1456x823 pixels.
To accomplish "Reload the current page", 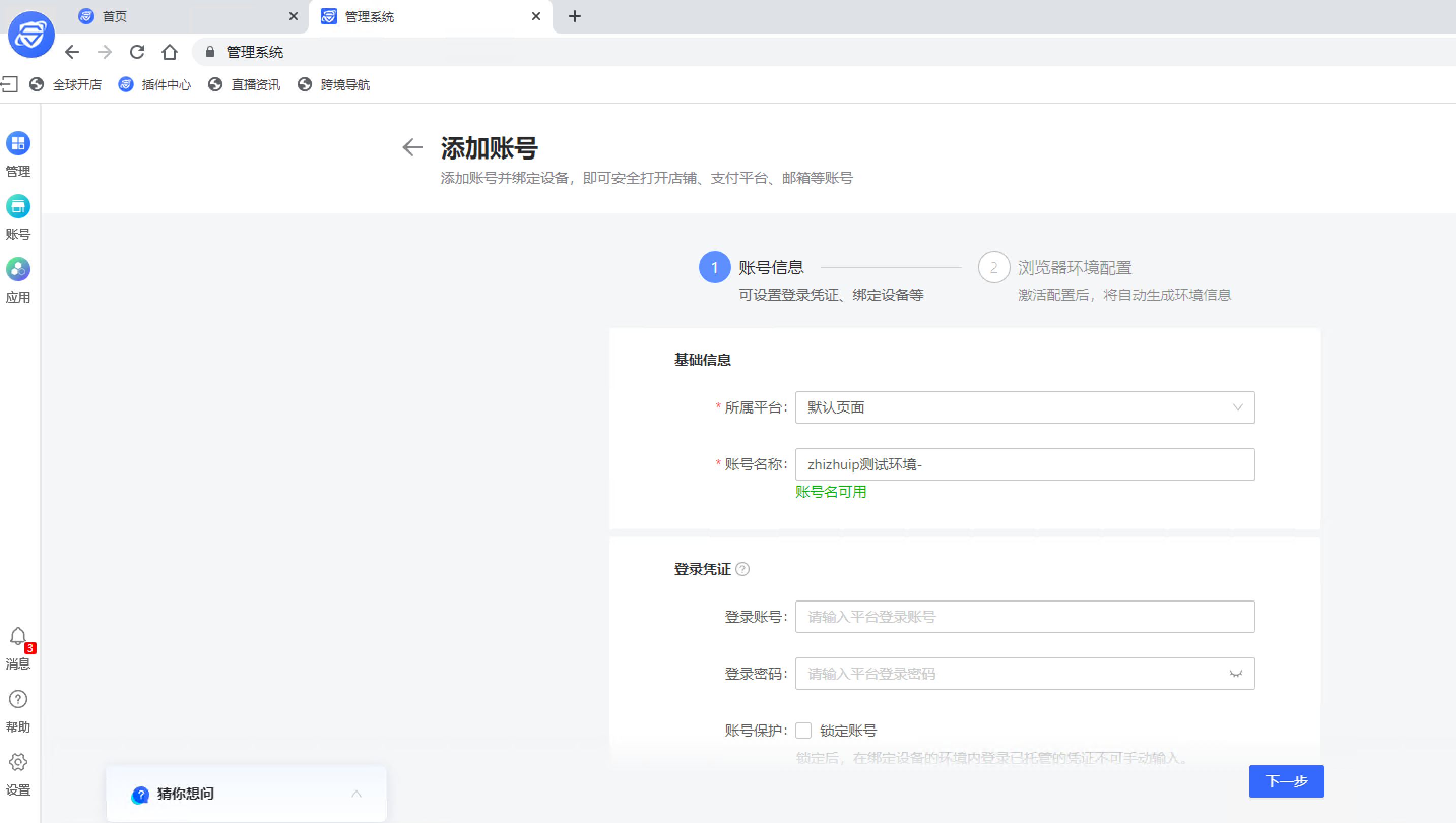I will pos(137,52).
